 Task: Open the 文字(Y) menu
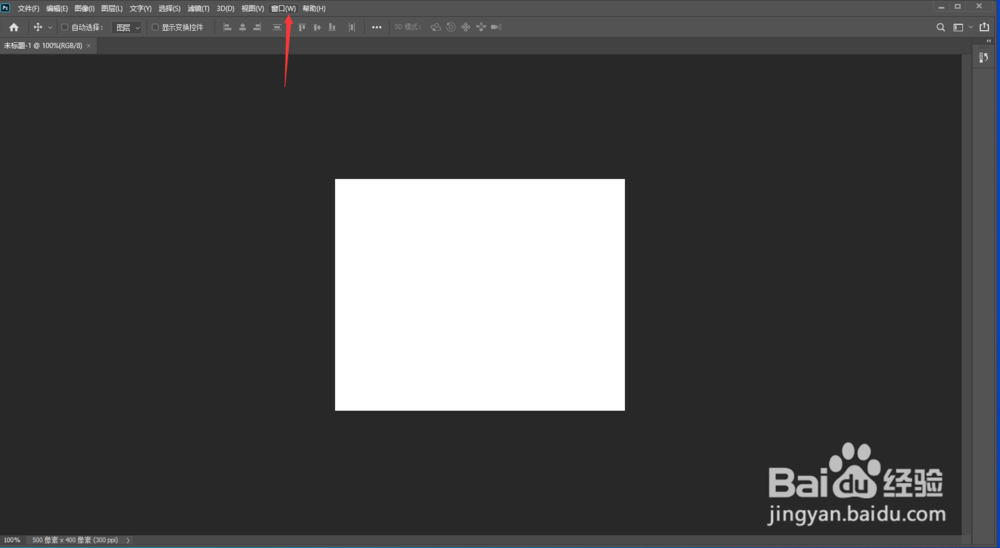(140, 9)
